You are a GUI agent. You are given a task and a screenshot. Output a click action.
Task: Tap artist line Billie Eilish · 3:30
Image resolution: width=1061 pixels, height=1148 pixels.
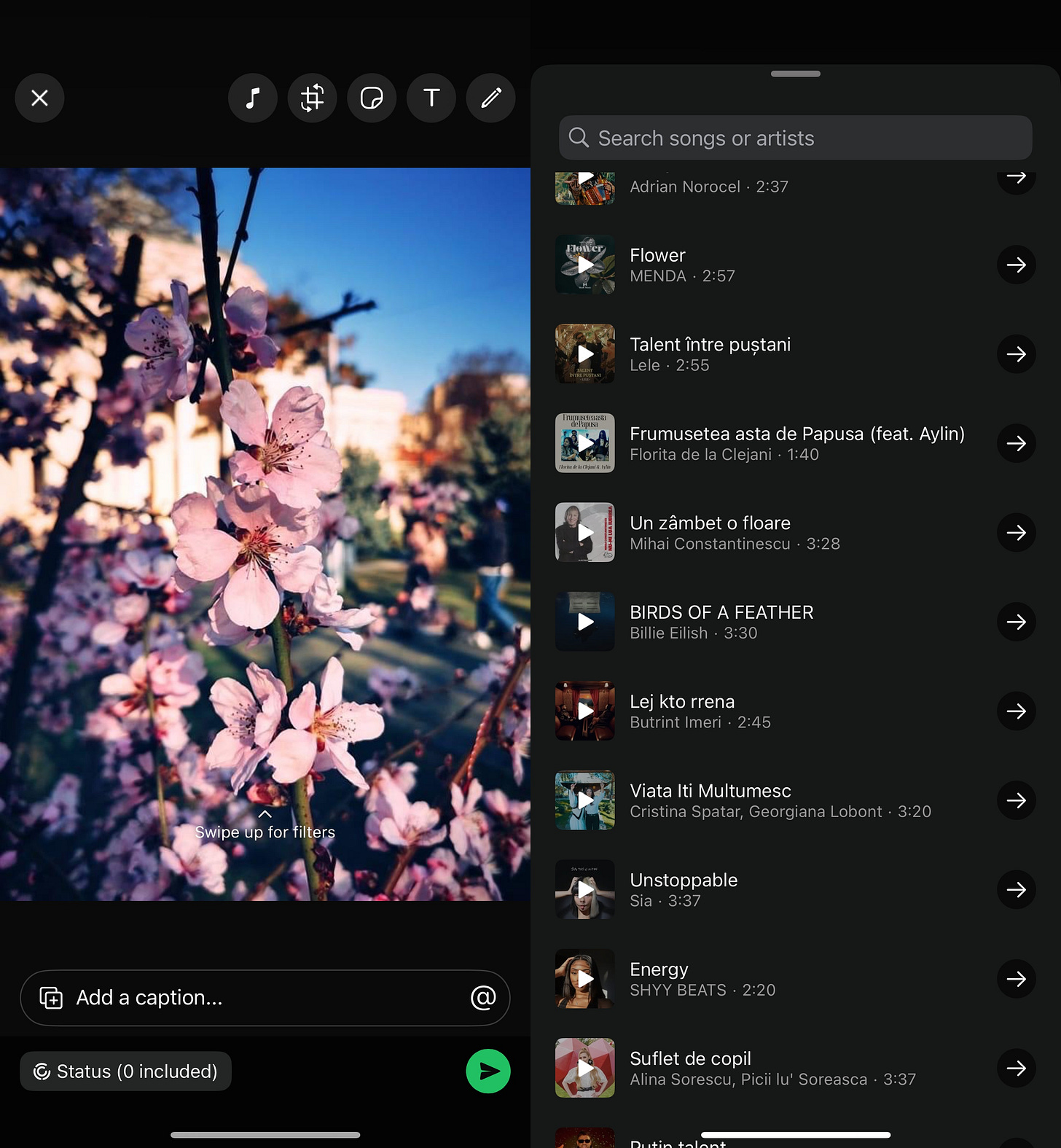click(x=693, y=633)
